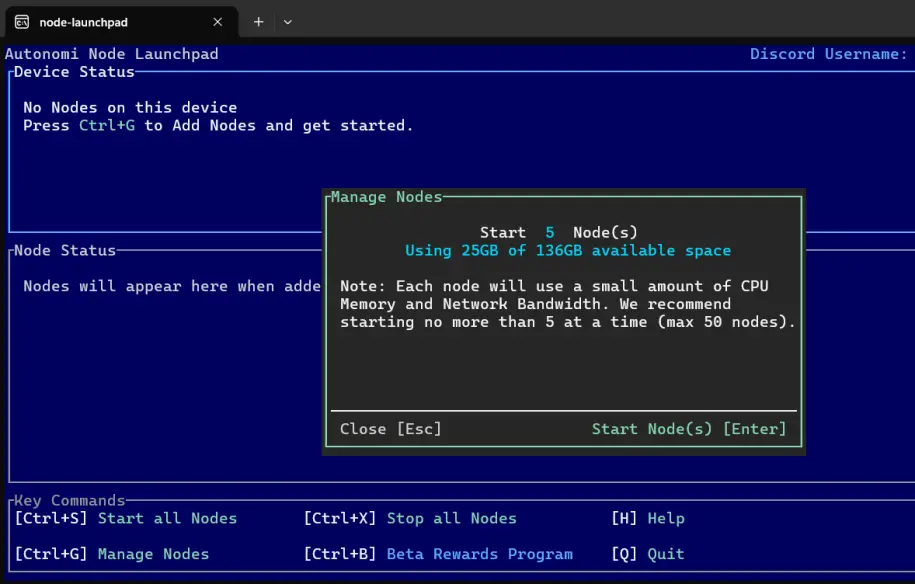The image size is (915, 584).
Task: Click "Using 25GB of 136GB available space"
Action: [568, 250]
